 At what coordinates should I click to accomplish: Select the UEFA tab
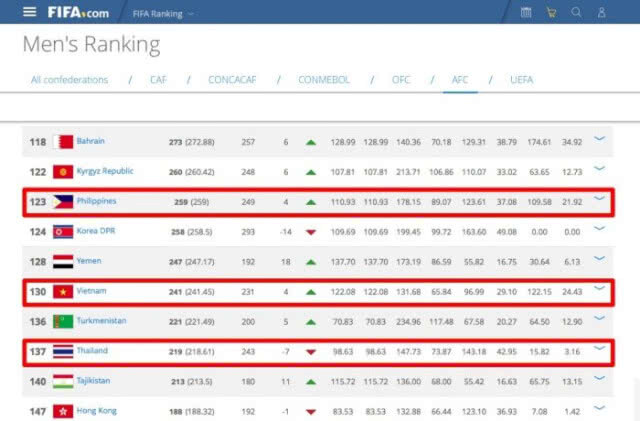pos(522,80)
